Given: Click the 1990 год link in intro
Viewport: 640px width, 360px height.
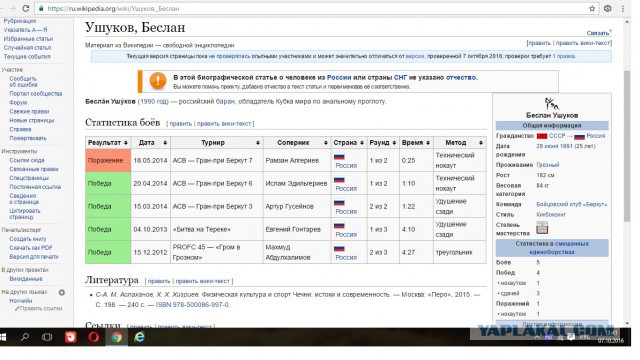Looking at the screenshot, I should coord(153,101).
